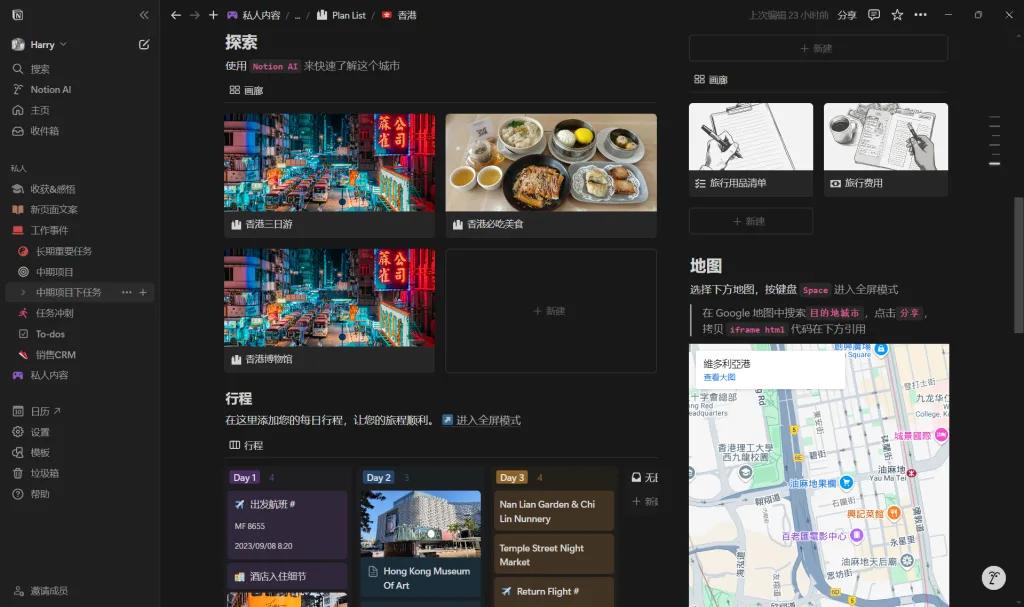Open the 酒店入住细节 card

287,576
